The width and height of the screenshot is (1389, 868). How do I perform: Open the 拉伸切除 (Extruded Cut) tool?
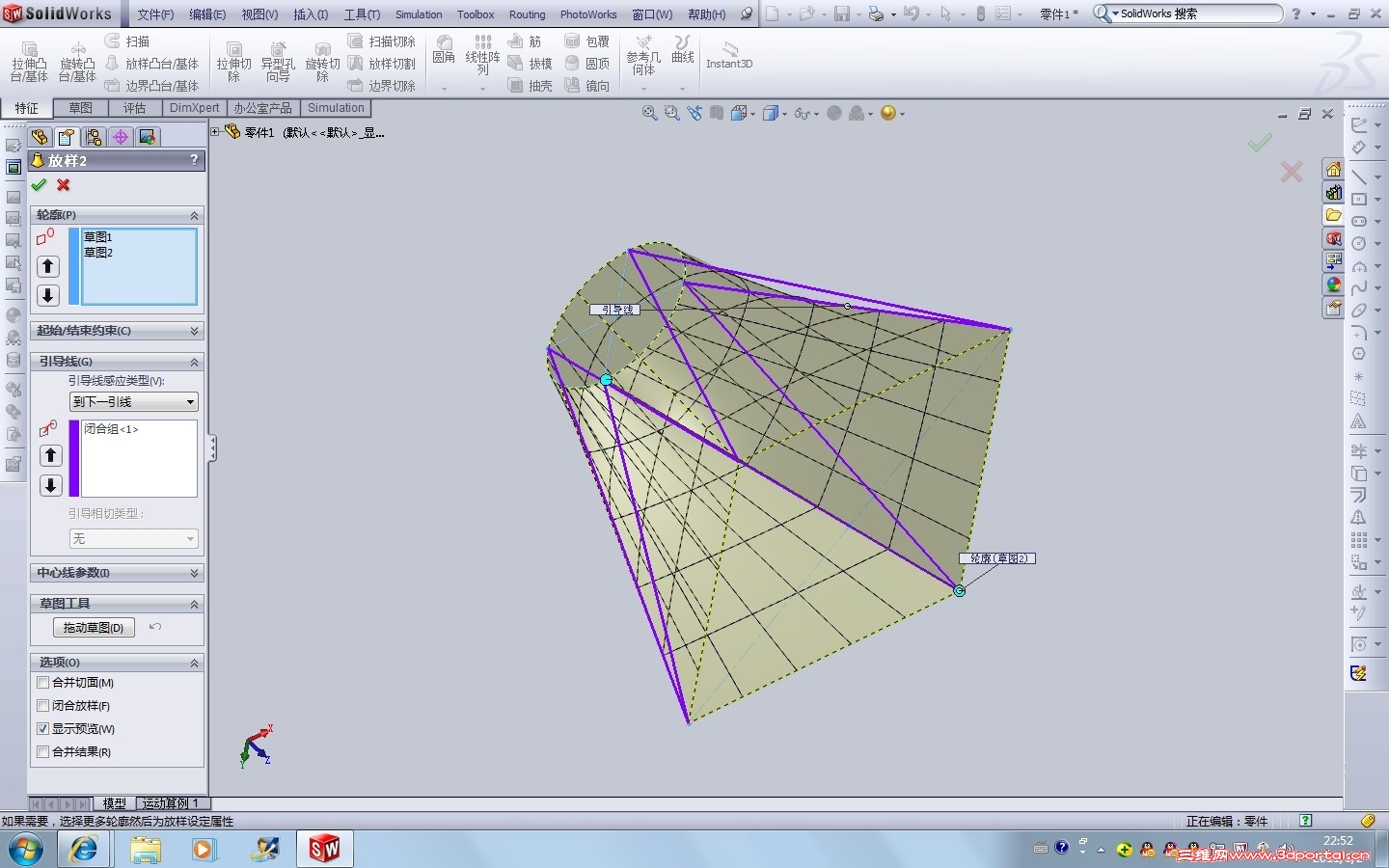233,58
